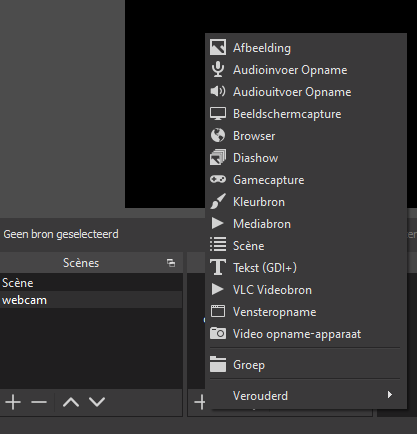Choose the monitor icon for Beeldschermcapture

point(218,114)
